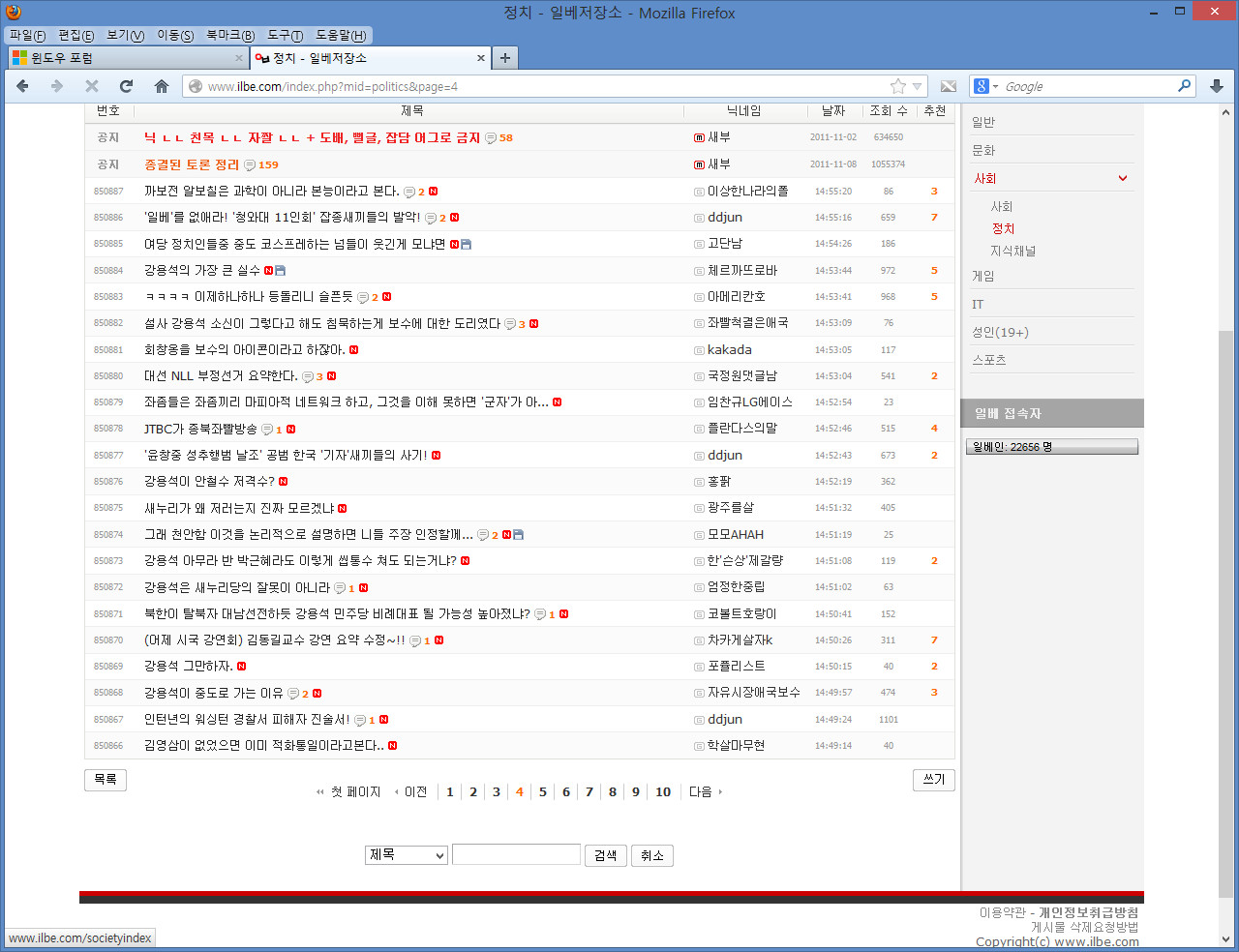Open the Google search engine selector

pos(985,86)
